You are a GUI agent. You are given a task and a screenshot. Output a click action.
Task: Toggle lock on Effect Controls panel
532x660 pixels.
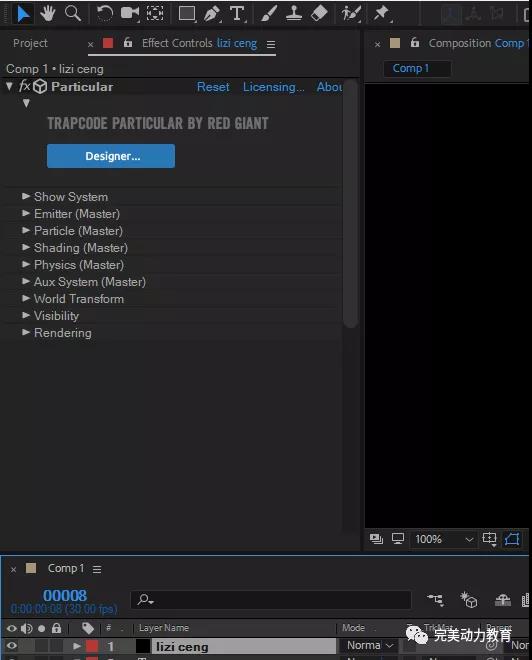point(128,43)
